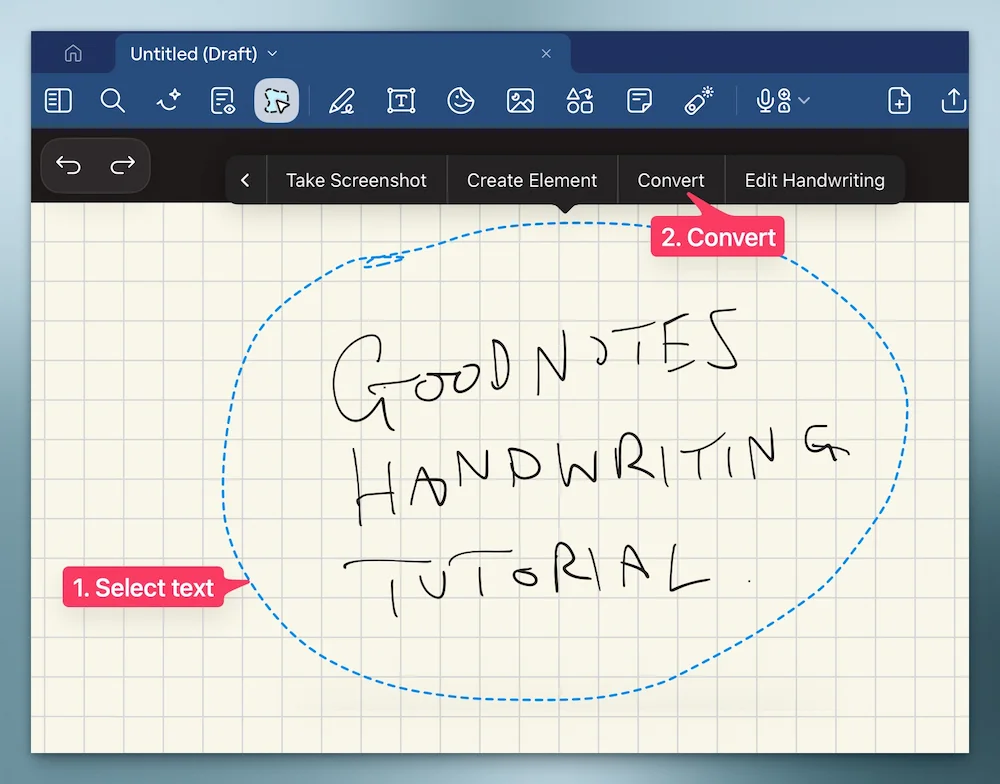The height and width of the screenshot is (784, 1000).
Task: Insert a text box
Action: [400, 100]
